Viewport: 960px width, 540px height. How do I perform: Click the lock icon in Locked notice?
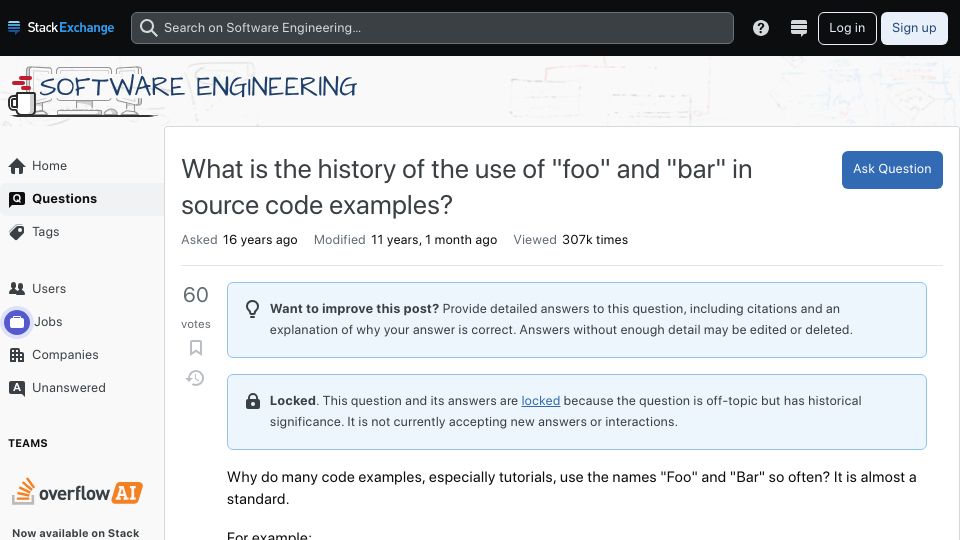click(x=252, y=401)
